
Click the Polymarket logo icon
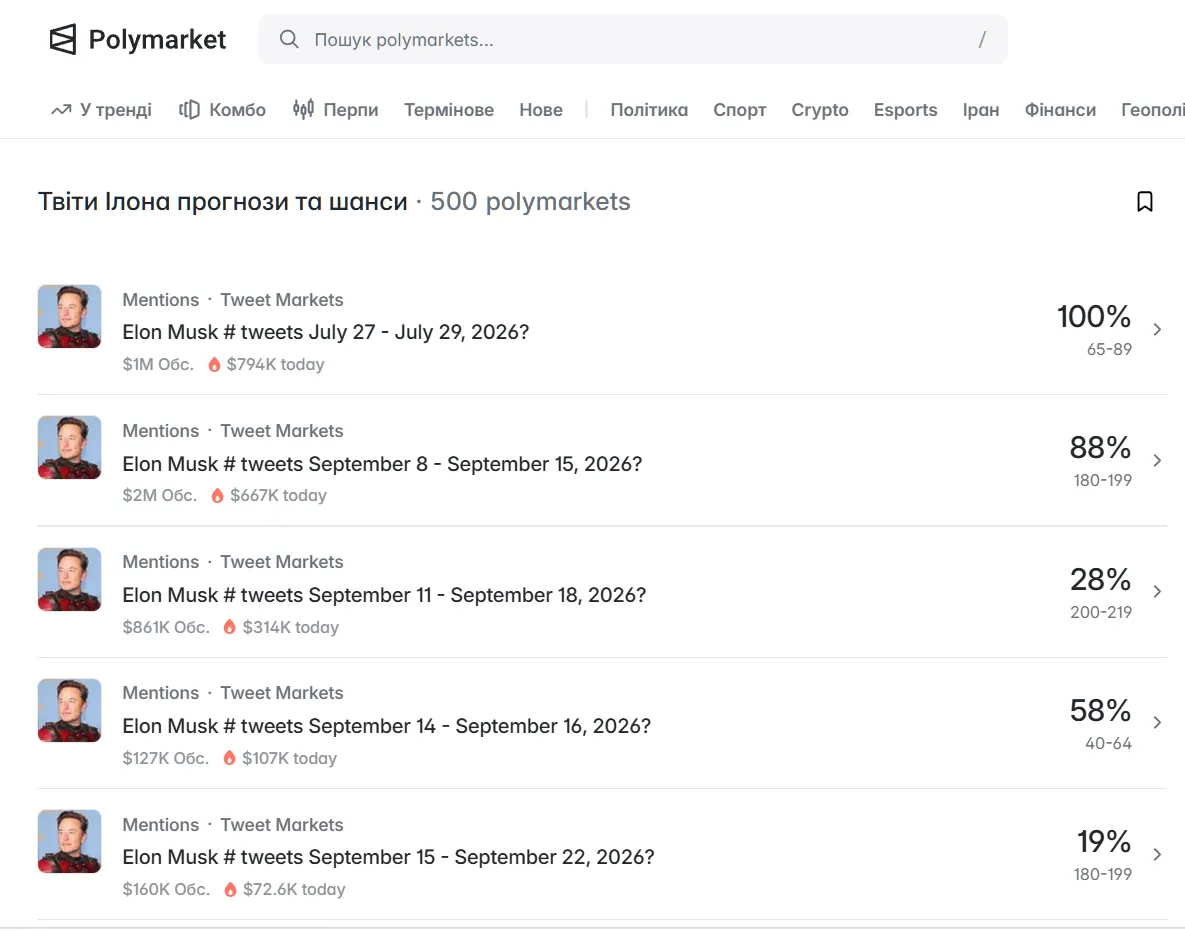coord(63,39)
